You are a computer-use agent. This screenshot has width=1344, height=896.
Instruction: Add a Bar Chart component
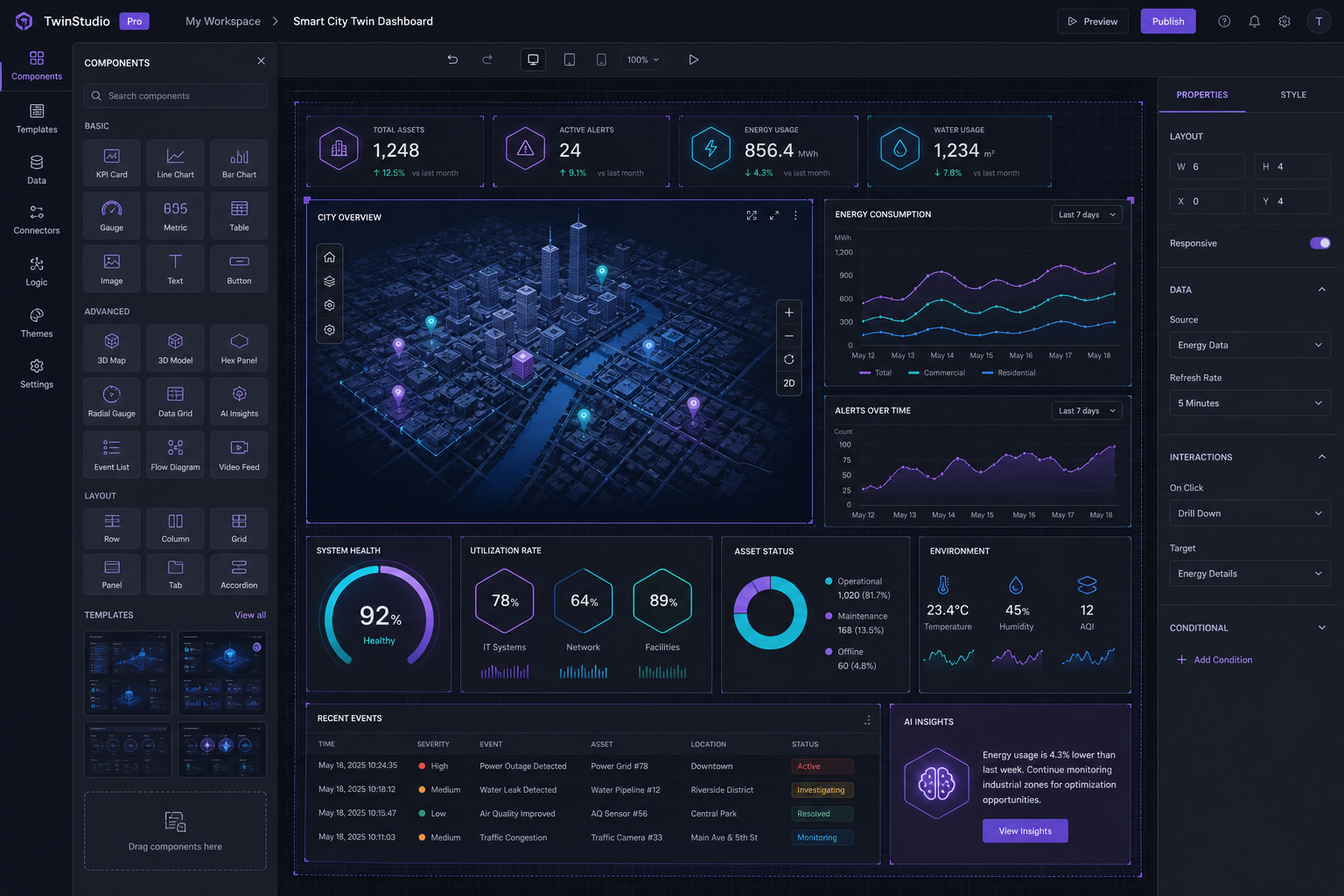coord(239,164)
